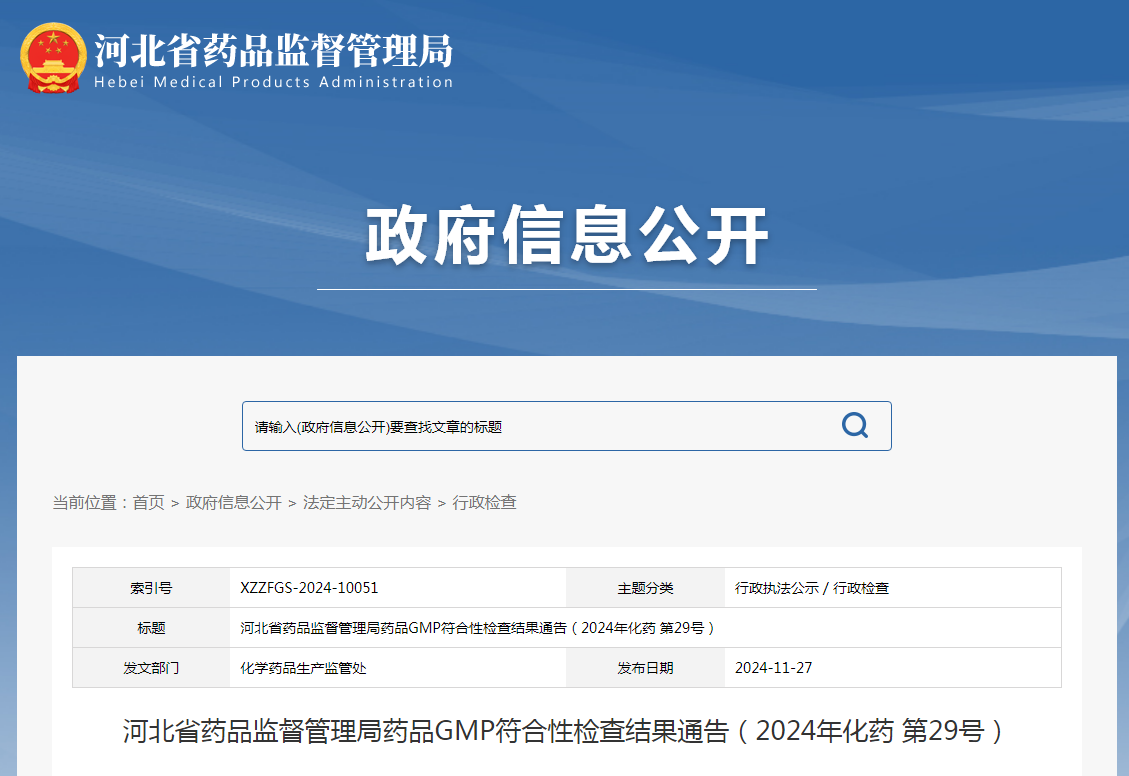Go to 政府信息公开 breadcrumb link
Screen dimensions: 1129x776
(x=233, y=502)
